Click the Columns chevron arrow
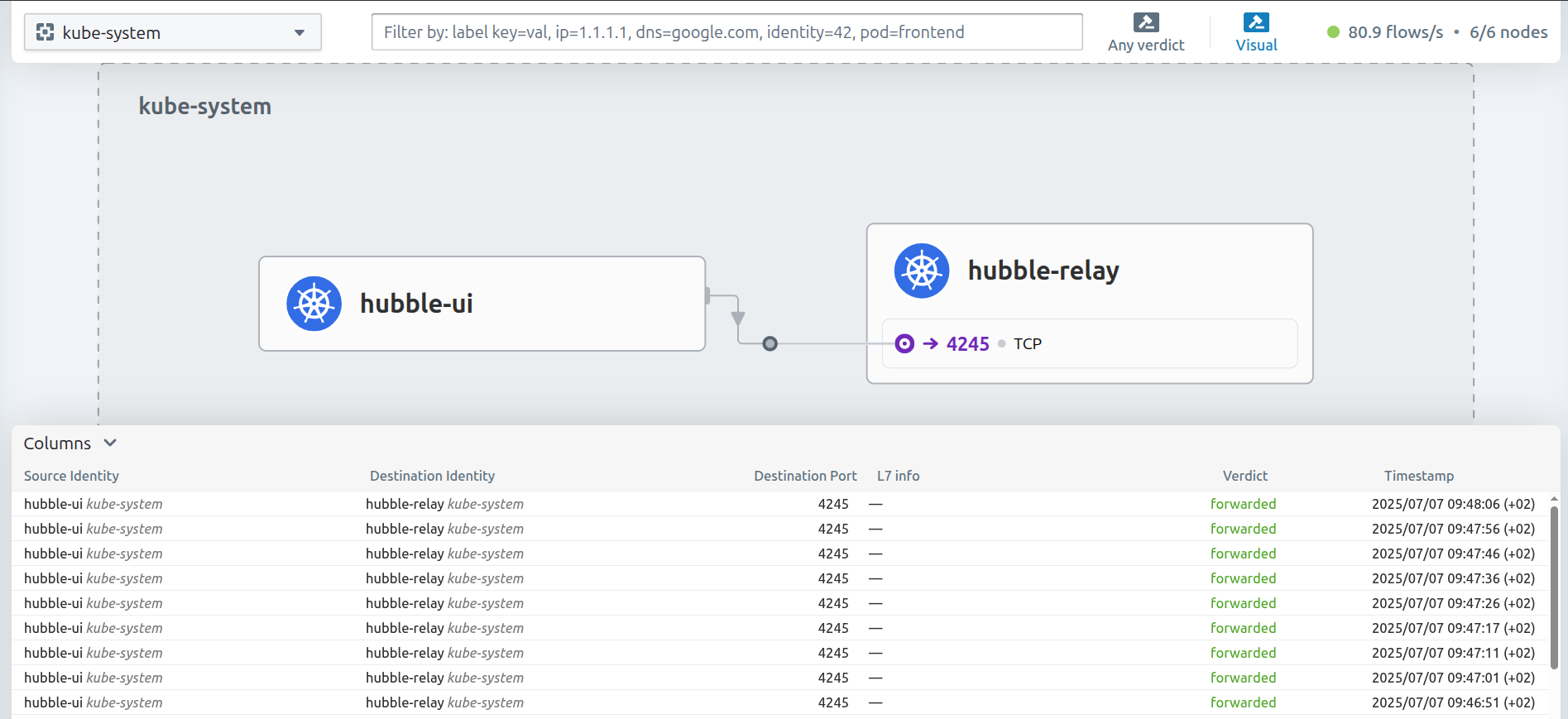This screenshot has width=1568, height=719. [x=110, y=443]
